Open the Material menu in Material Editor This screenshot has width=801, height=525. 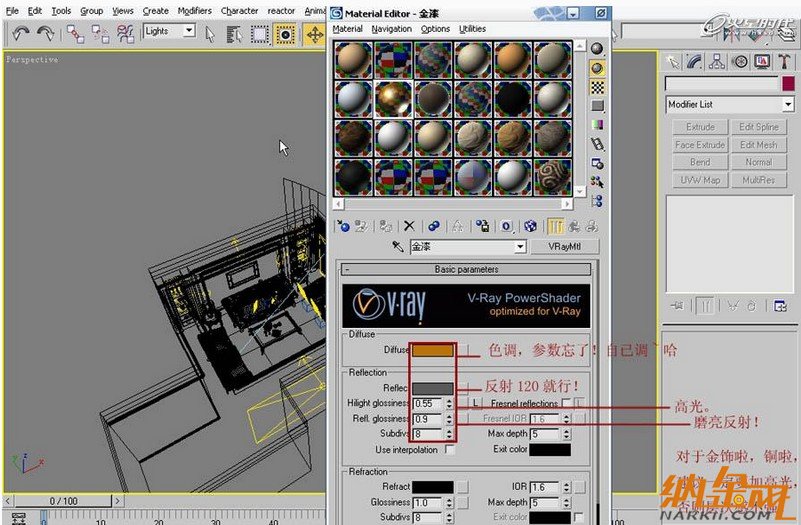pyautogui.click(x=347, y=29)
